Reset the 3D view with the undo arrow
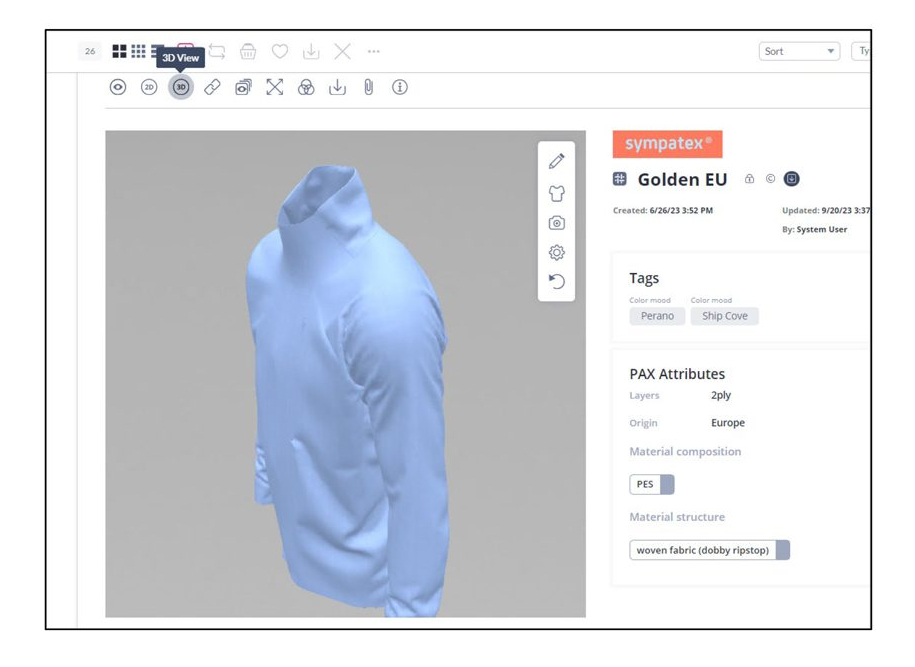This screenshot has height=667, width=915. click(557, 282)
